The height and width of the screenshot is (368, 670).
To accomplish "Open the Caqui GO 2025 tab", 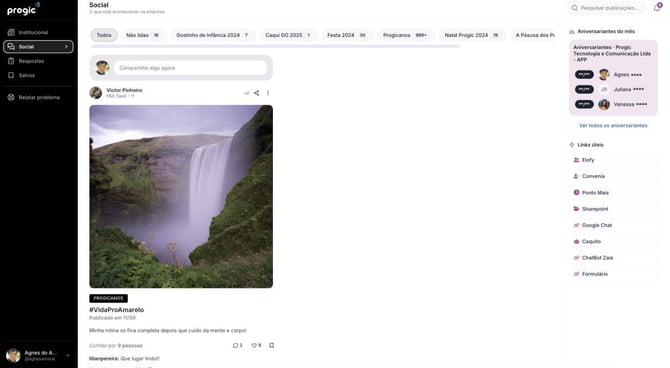I will tap(288, 35).
